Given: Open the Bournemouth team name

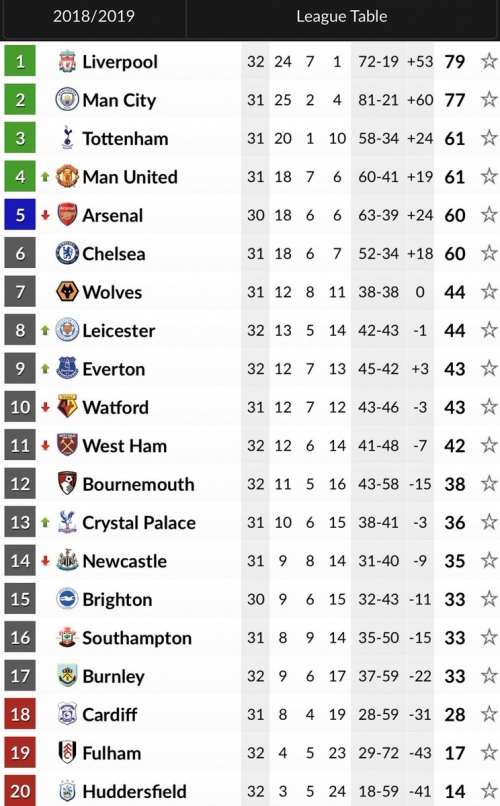Looking at the screenshot, I should (139, 484).
